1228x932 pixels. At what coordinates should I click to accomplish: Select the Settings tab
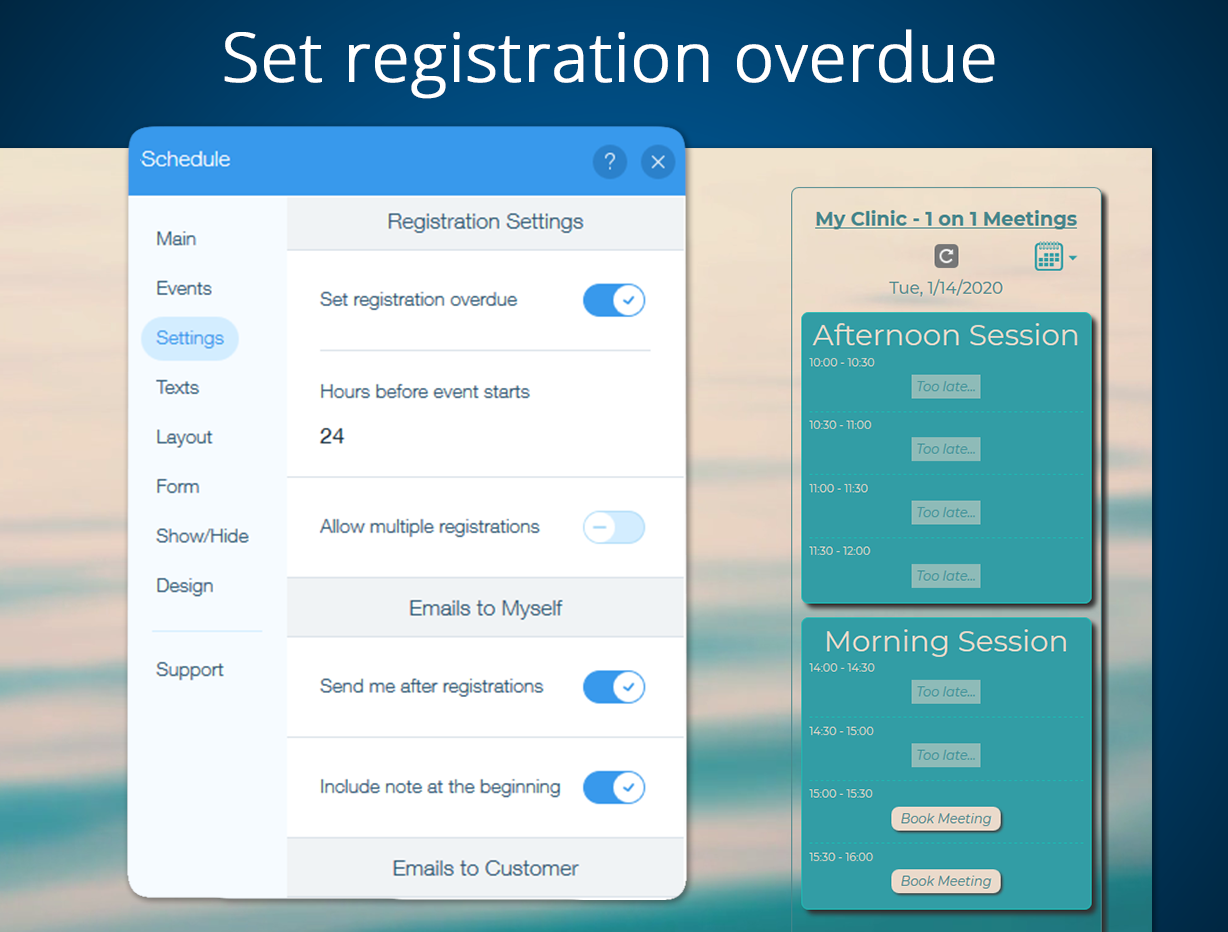tap(190, 338)
